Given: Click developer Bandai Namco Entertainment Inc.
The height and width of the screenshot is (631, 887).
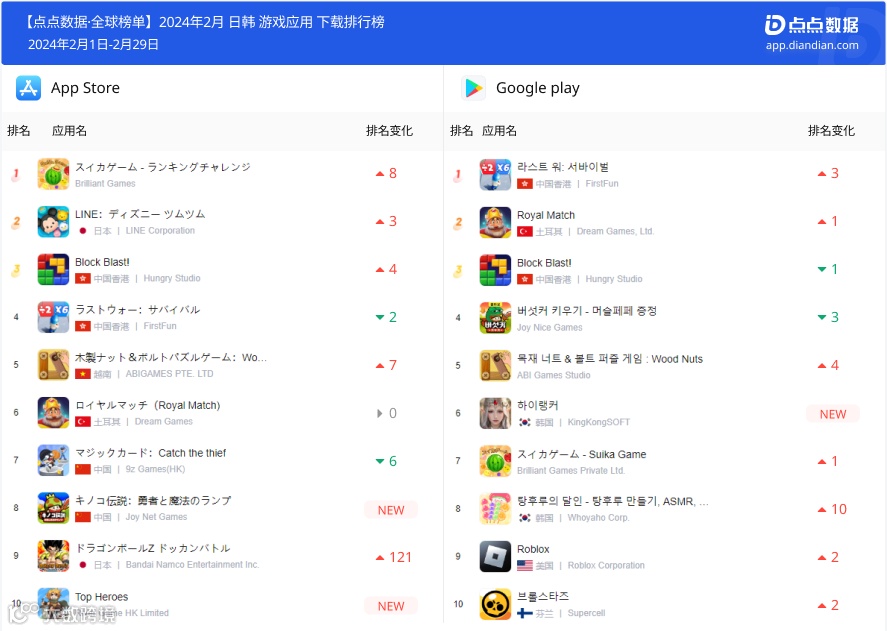Looking at the screenshot, I should point(192,565).
